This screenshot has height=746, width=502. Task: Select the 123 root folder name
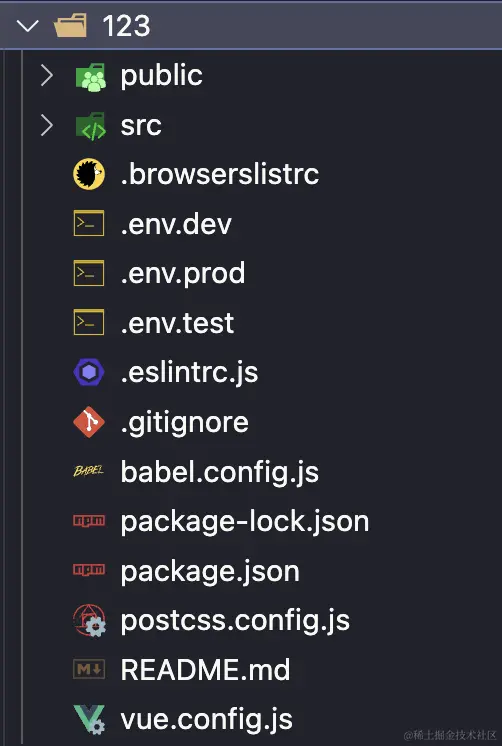click(126, 25)
